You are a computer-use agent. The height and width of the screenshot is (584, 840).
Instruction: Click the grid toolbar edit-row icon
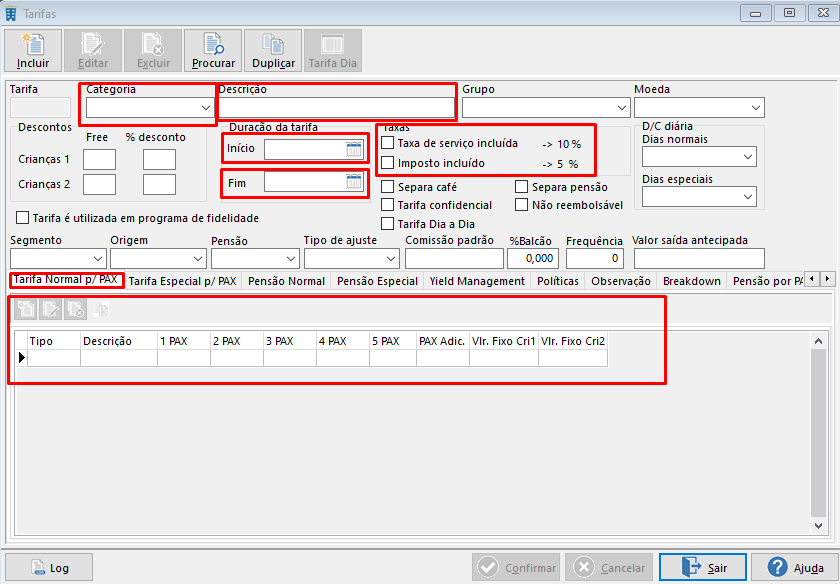click(x=50, y=309)
